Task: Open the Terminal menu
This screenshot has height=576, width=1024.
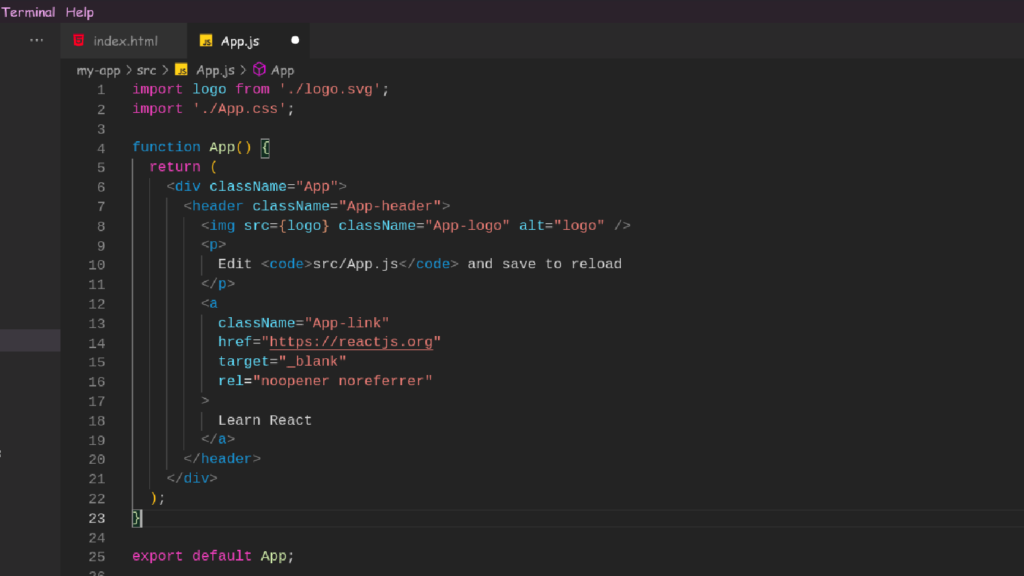Action: tap(28, 11)
